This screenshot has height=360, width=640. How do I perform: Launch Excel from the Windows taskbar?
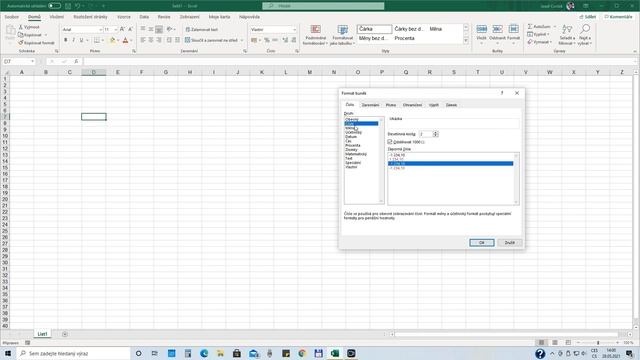[x=335, y=353]
